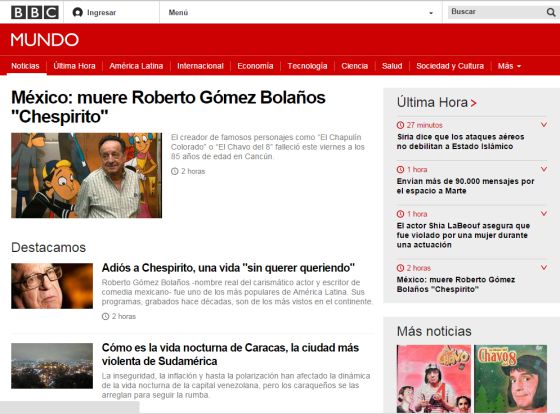Open headline México: muere Roberto Gómez Bolaños
The image size is (560, 414).
pyautogui.click(x=168, y=107)
